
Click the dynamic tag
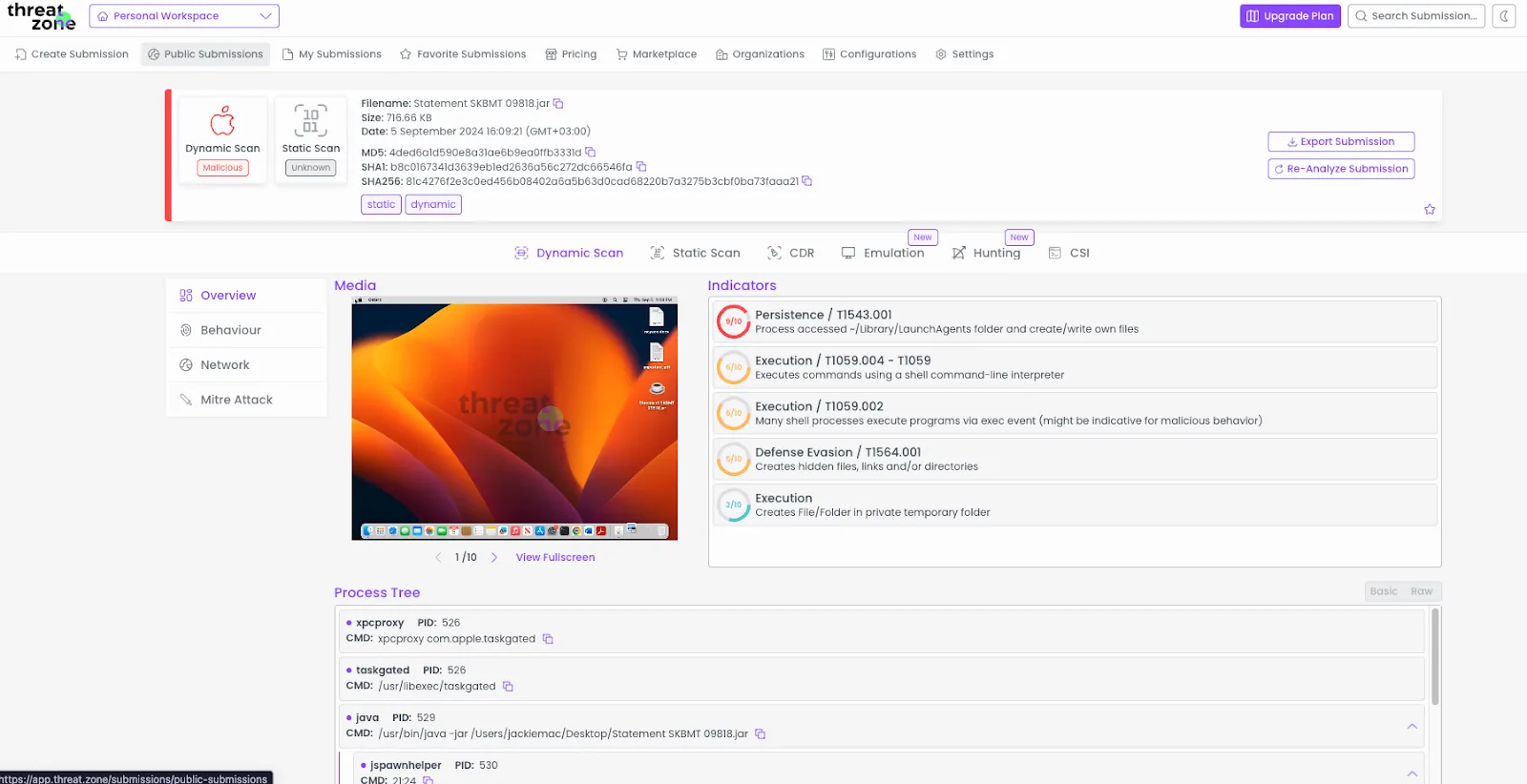[433, 204]
